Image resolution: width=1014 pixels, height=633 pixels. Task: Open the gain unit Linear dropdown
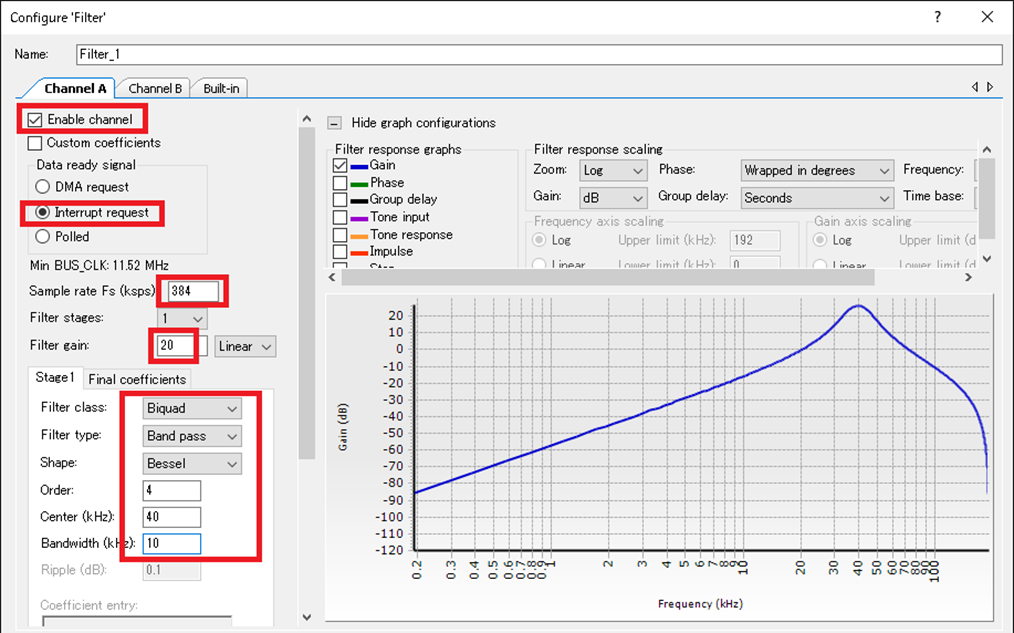pyautogui.click(x=245, y=347)
